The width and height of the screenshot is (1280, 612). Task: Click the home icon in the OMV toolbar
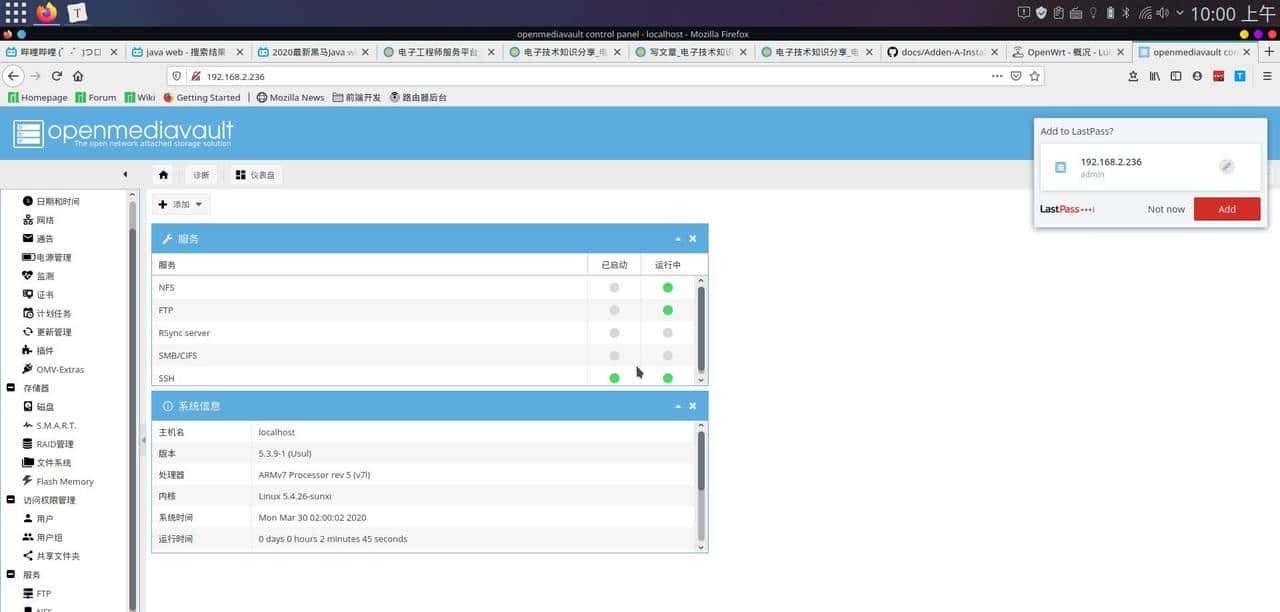click(164, 175)
